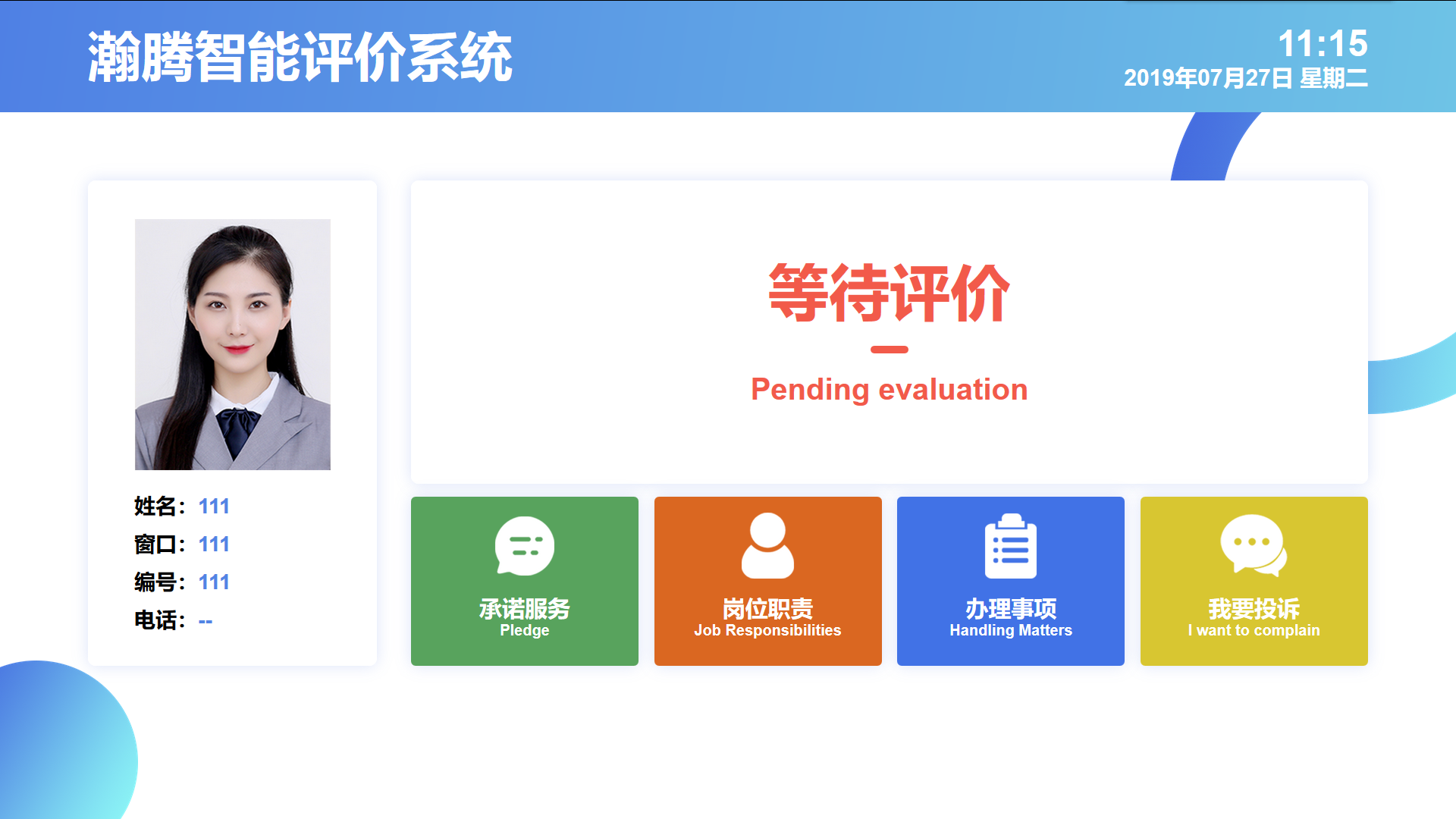Open the 办理事项 Handling Matters tile
This screenshot has width=1456, height=819.
(1011, 581)
